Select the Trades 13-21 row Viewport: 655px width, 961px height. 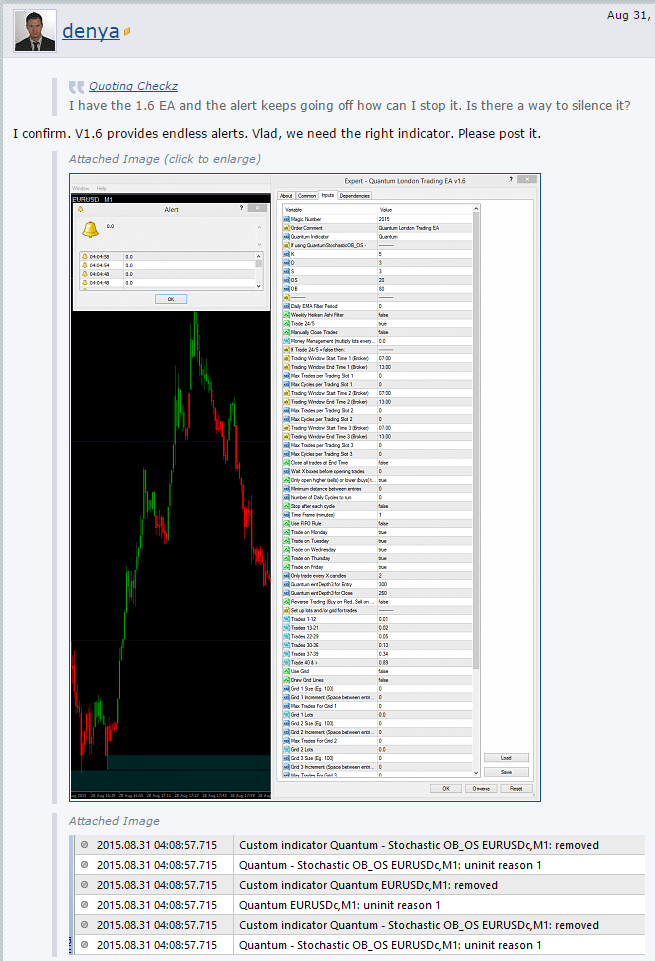[x=377, y=628]
